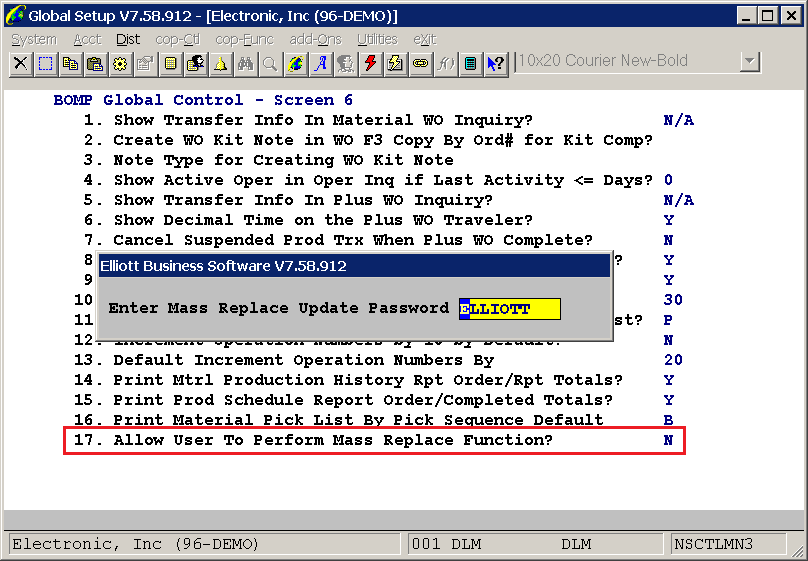Click the black X cancel toolbar icon
This screenshot has height=561, width=808.
[x=21, y=63]
